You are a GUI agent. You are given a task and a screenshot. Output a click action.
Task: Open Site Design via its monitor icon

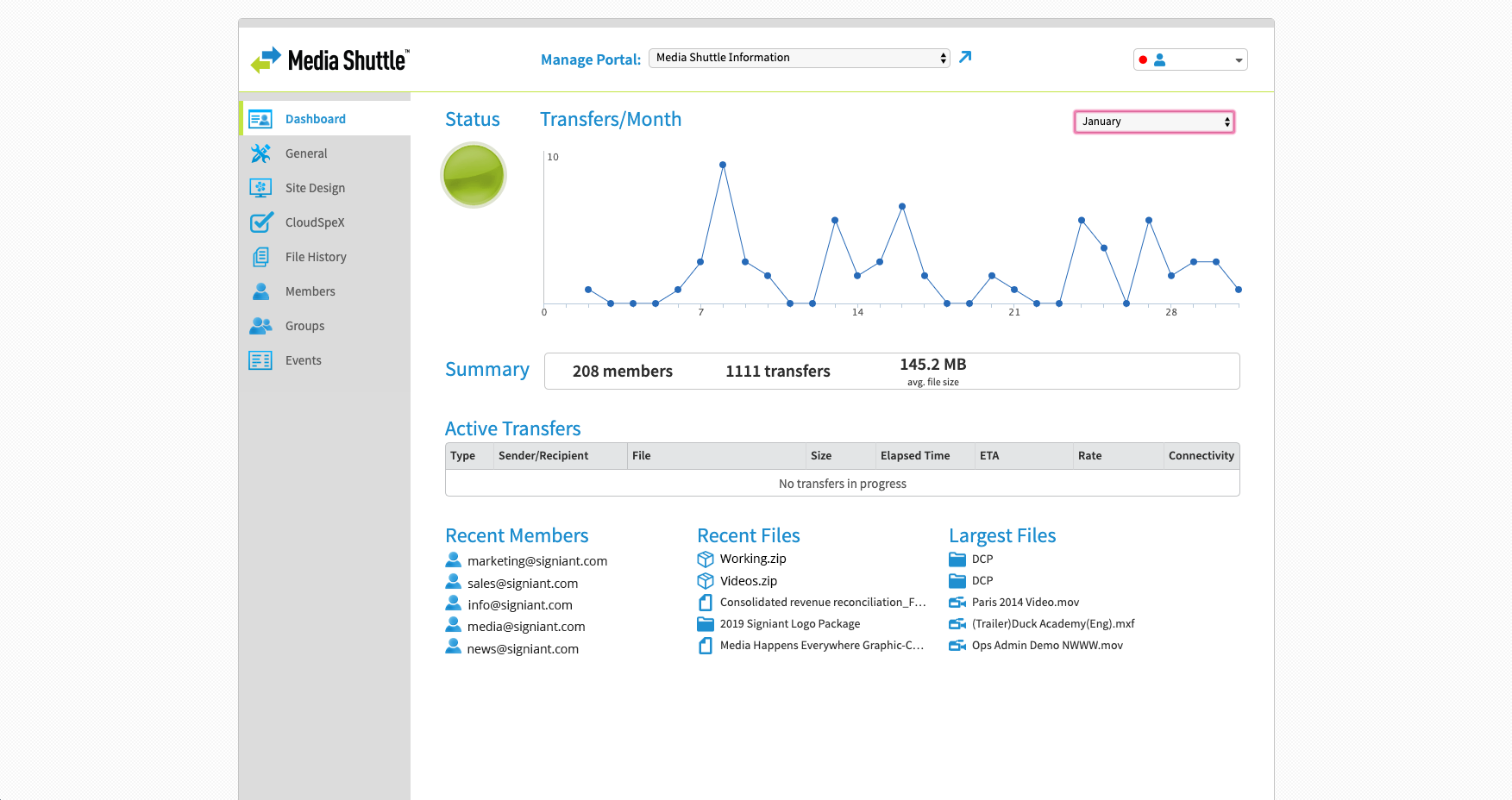[x=260, y=188]
